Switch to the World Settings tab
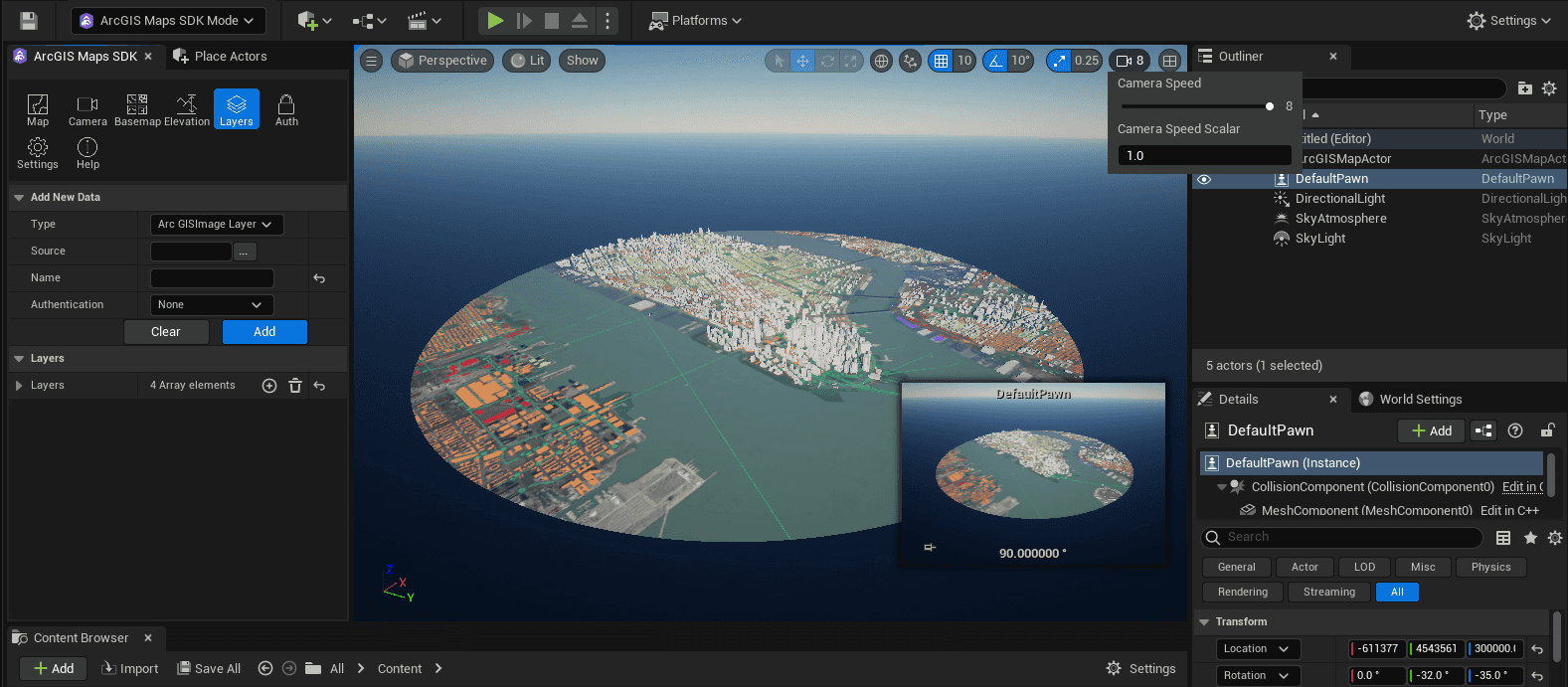This screenshot has height=687, width=1568. click(1420, 400)
